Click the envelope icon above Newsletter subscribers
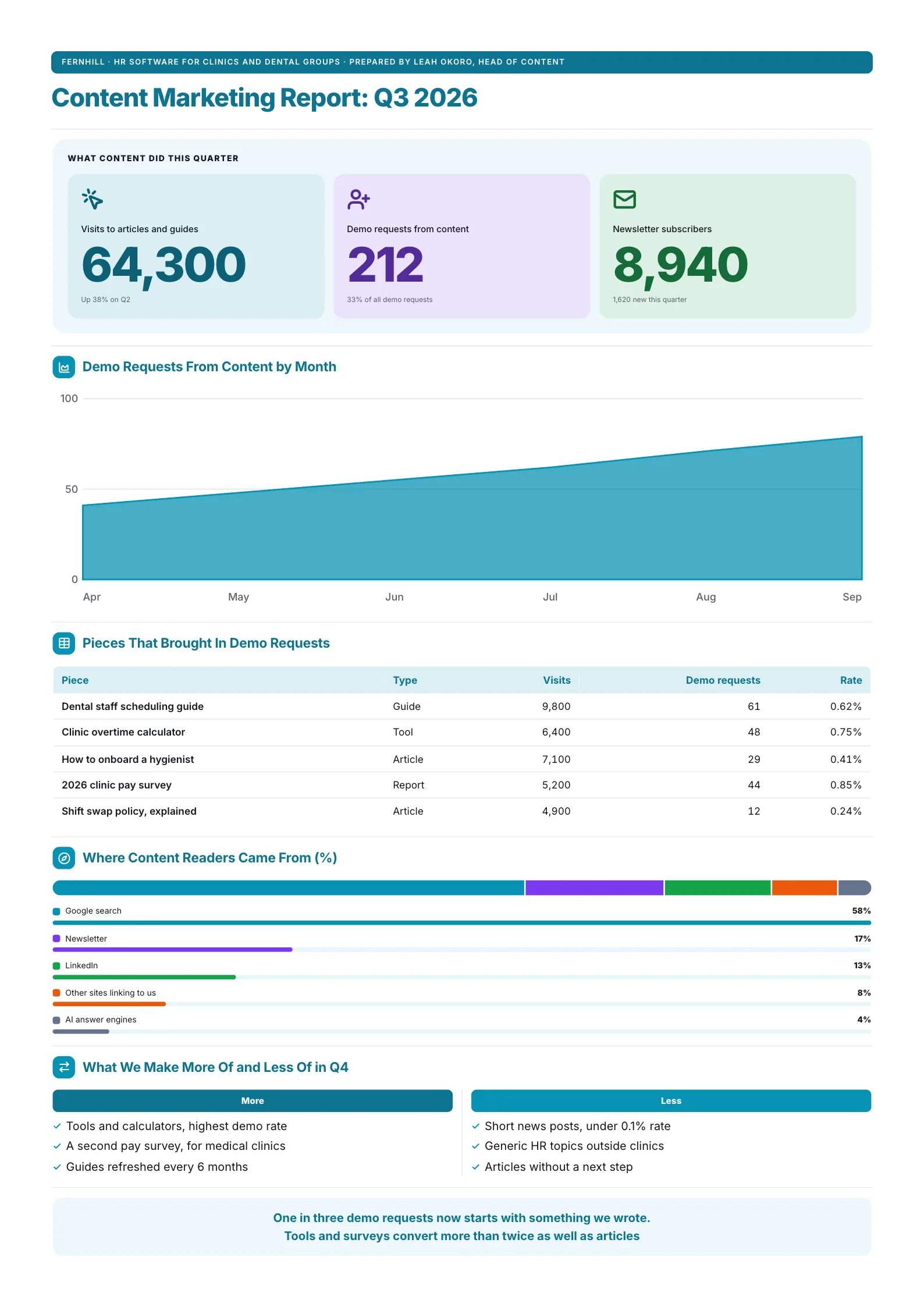 624,199
